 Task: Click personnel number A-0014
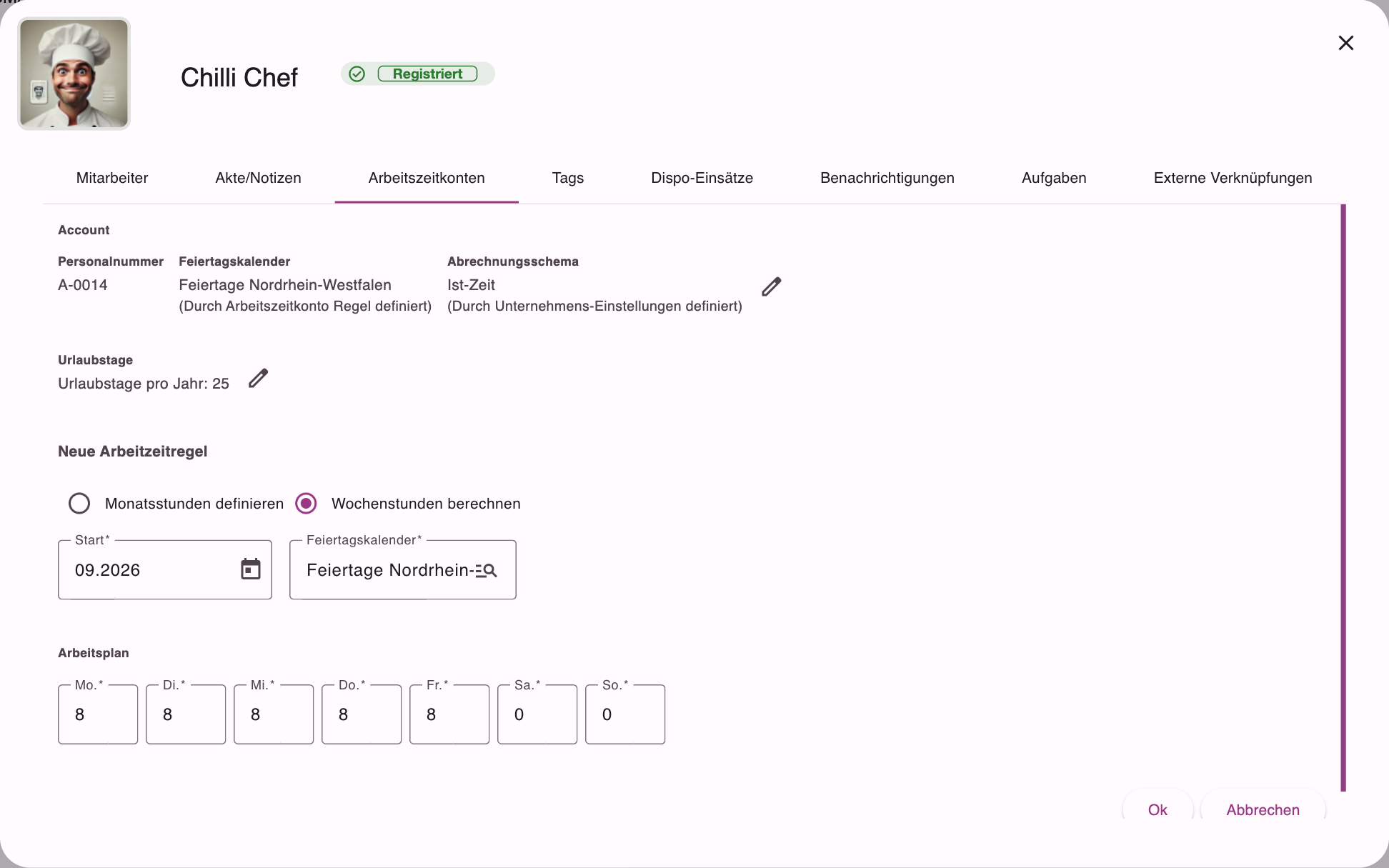click(83, 285)
